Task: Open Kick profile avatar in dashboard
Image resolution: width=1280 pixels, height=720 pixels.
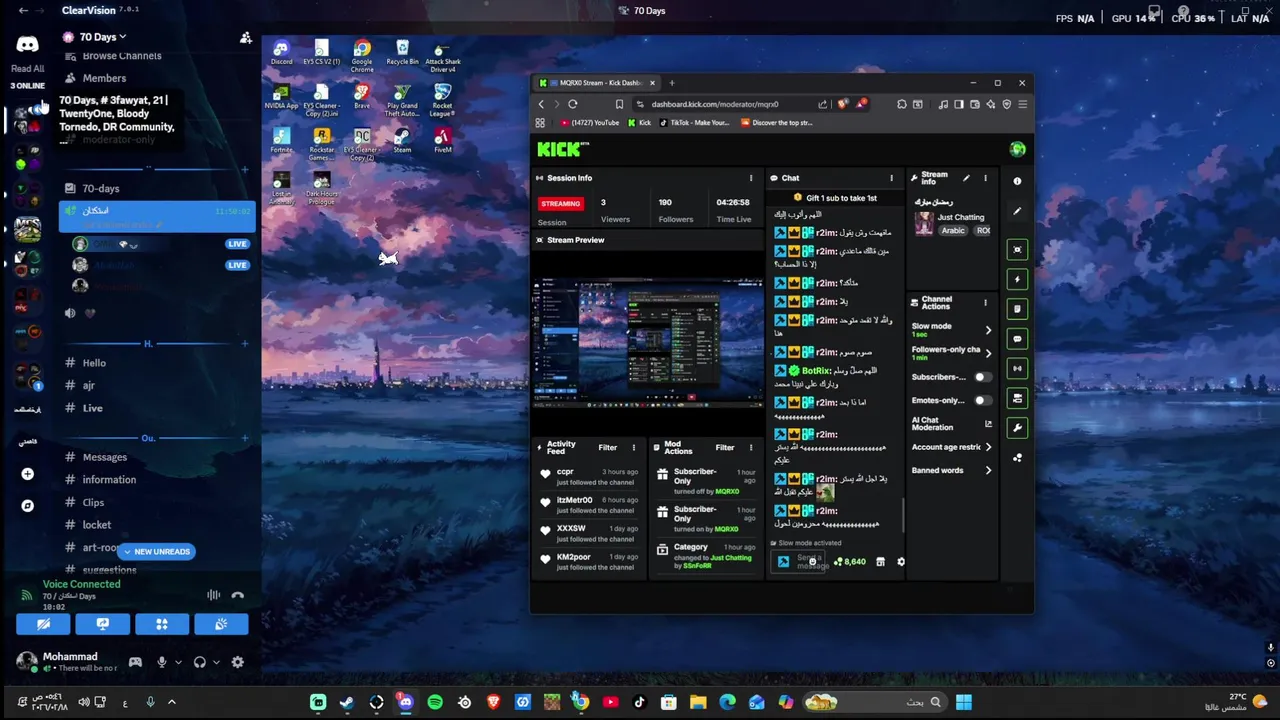Action: click(1017, 149)
